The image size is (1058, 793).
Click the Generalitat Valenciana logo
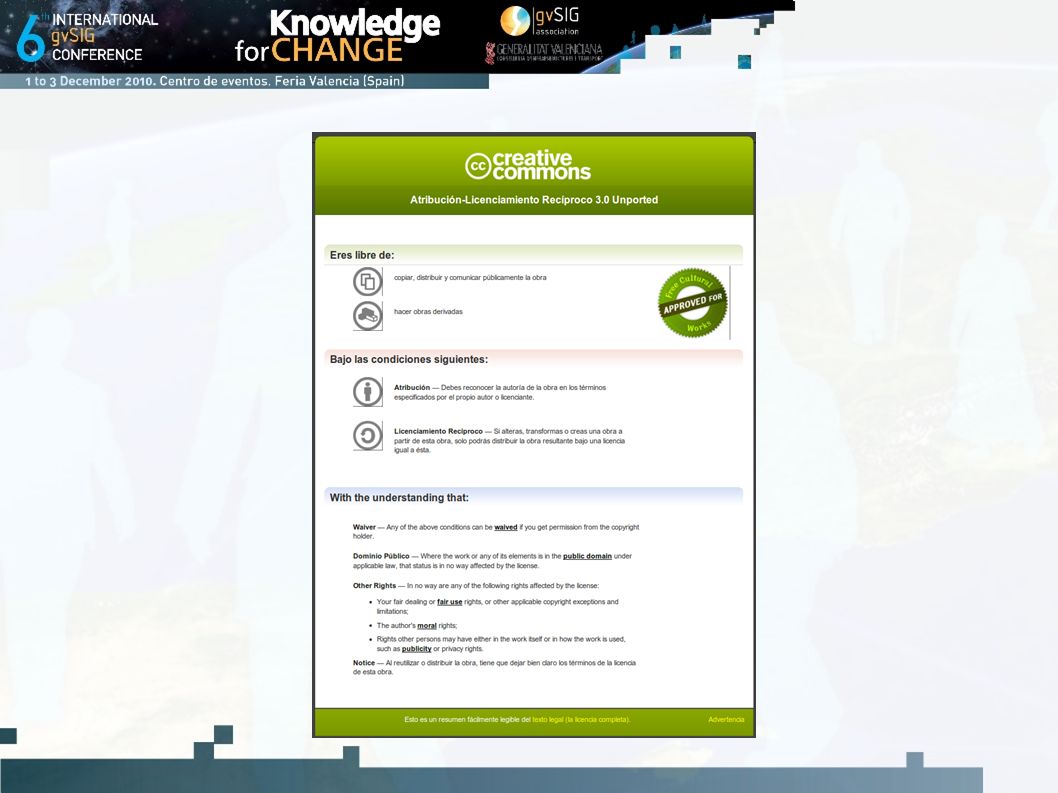[544, 53]
